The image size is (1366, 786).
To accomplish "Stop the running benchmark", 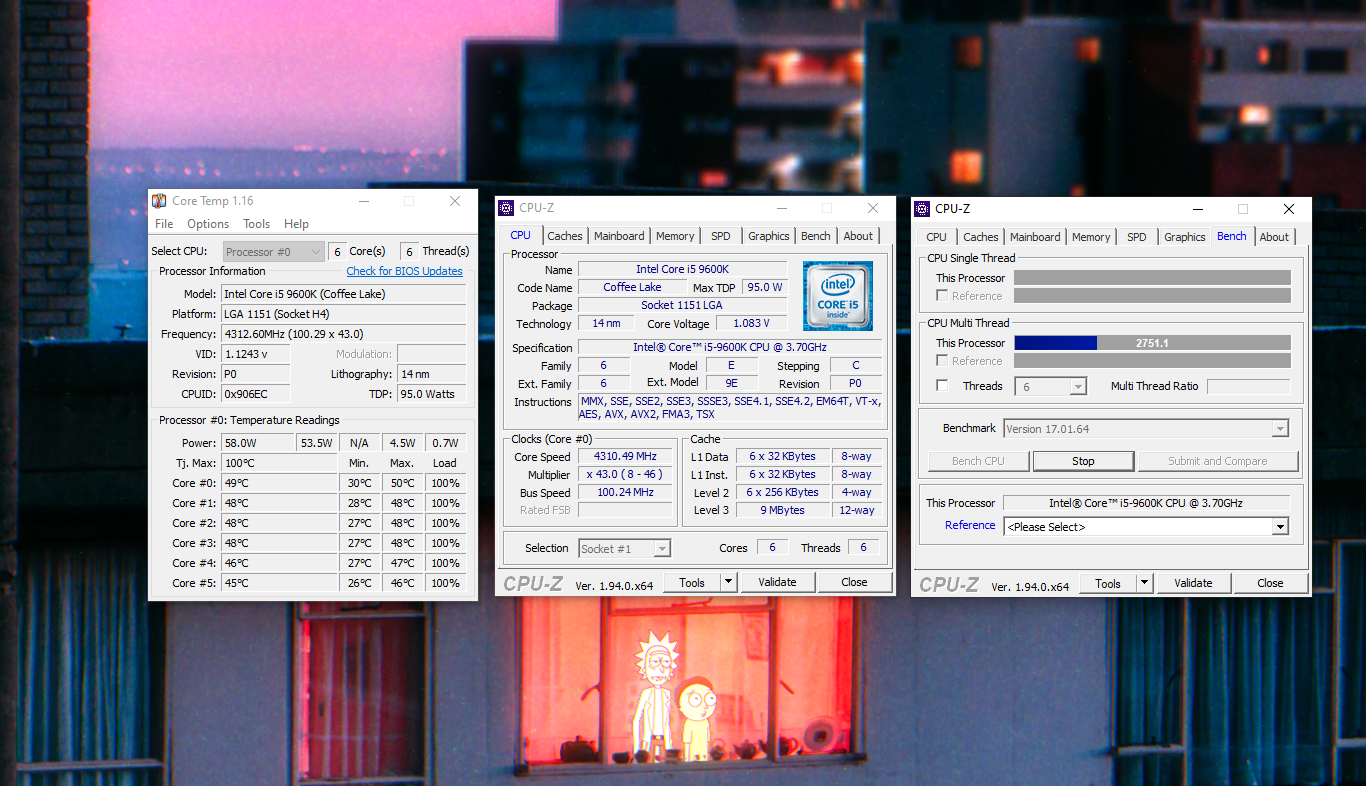I will 1083,461.
